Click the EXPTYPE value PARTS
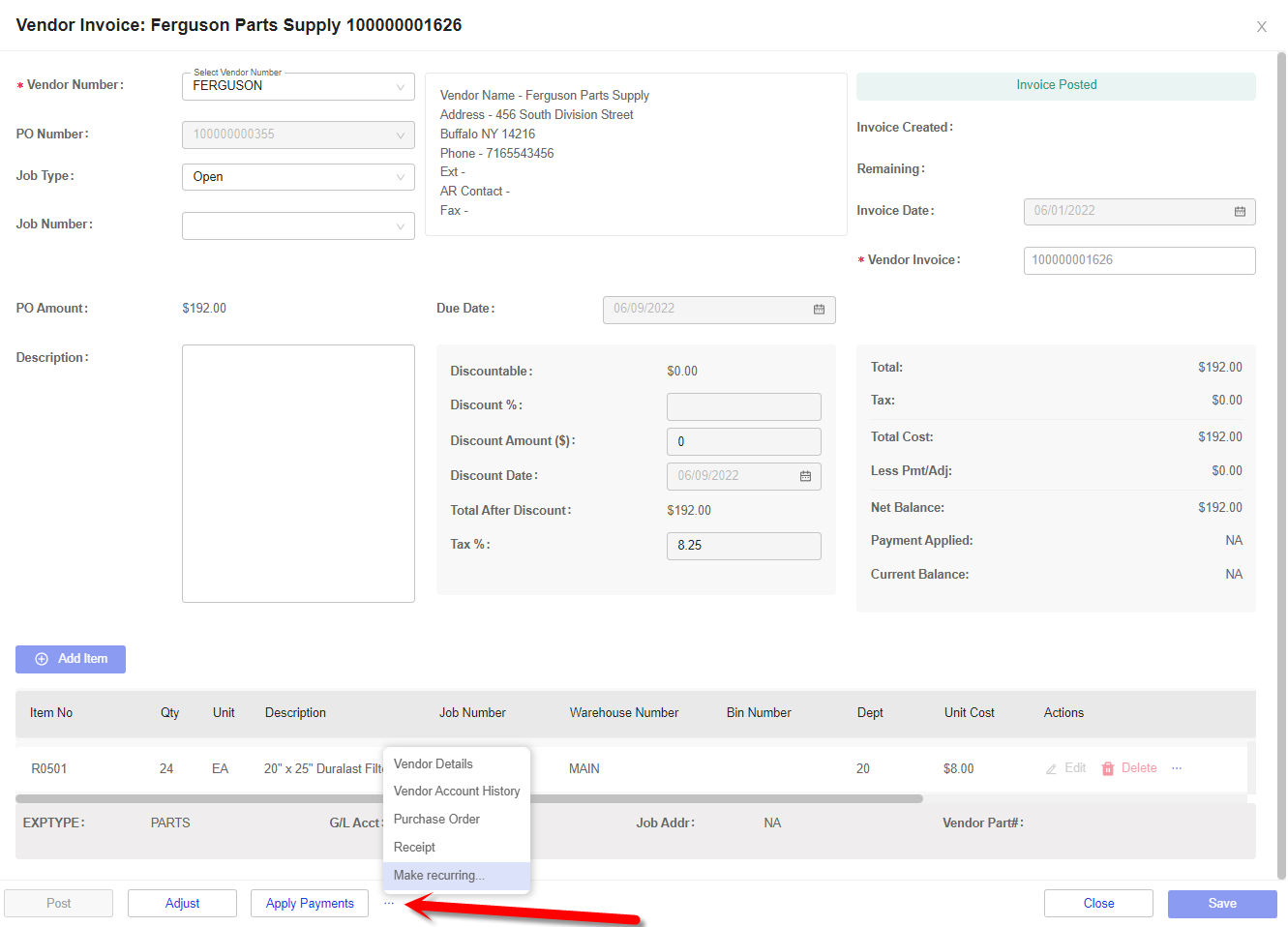 pos(170,823)
